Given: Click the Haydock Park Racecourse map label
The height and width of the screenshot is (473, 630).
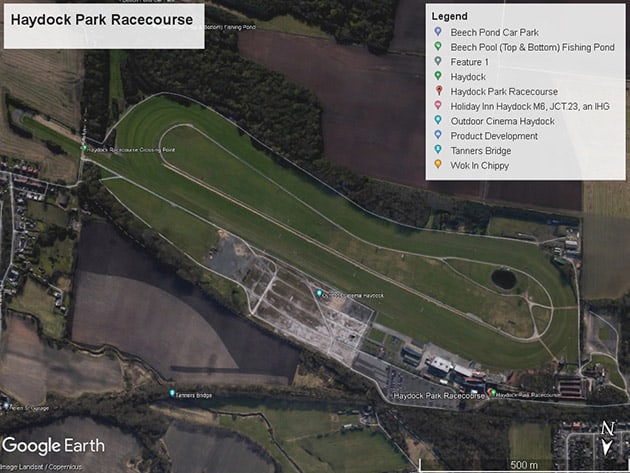Looking at the screenshot, I should (x=438, y=396).
